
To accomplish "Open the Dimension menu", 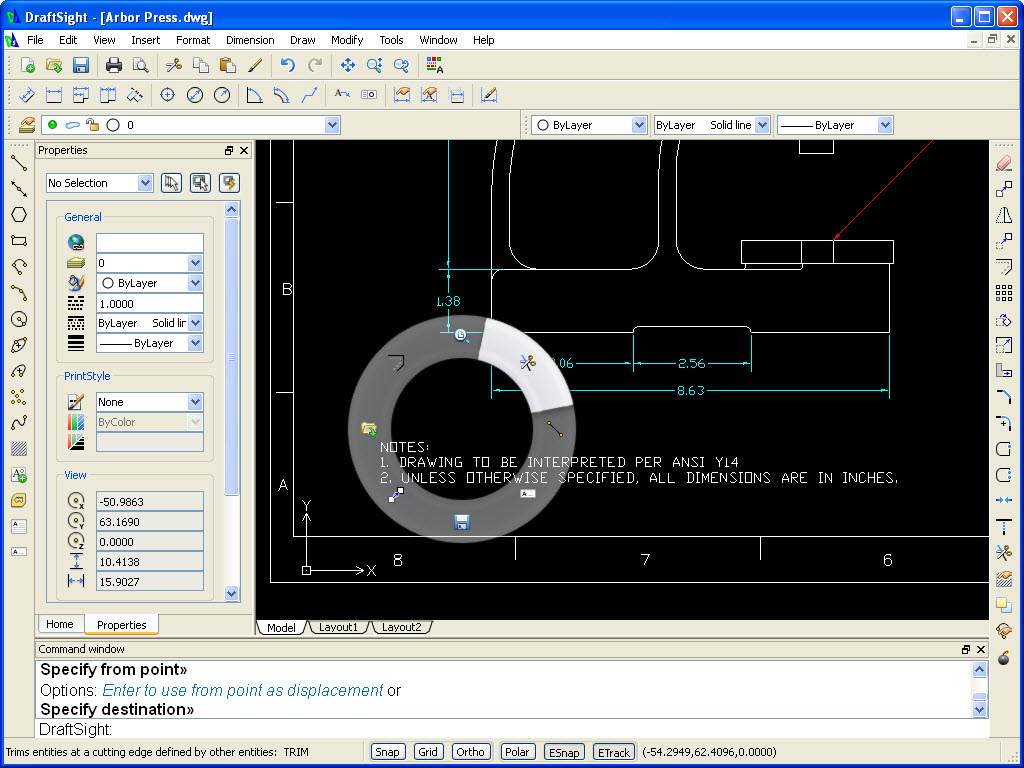I will (250, 40).
